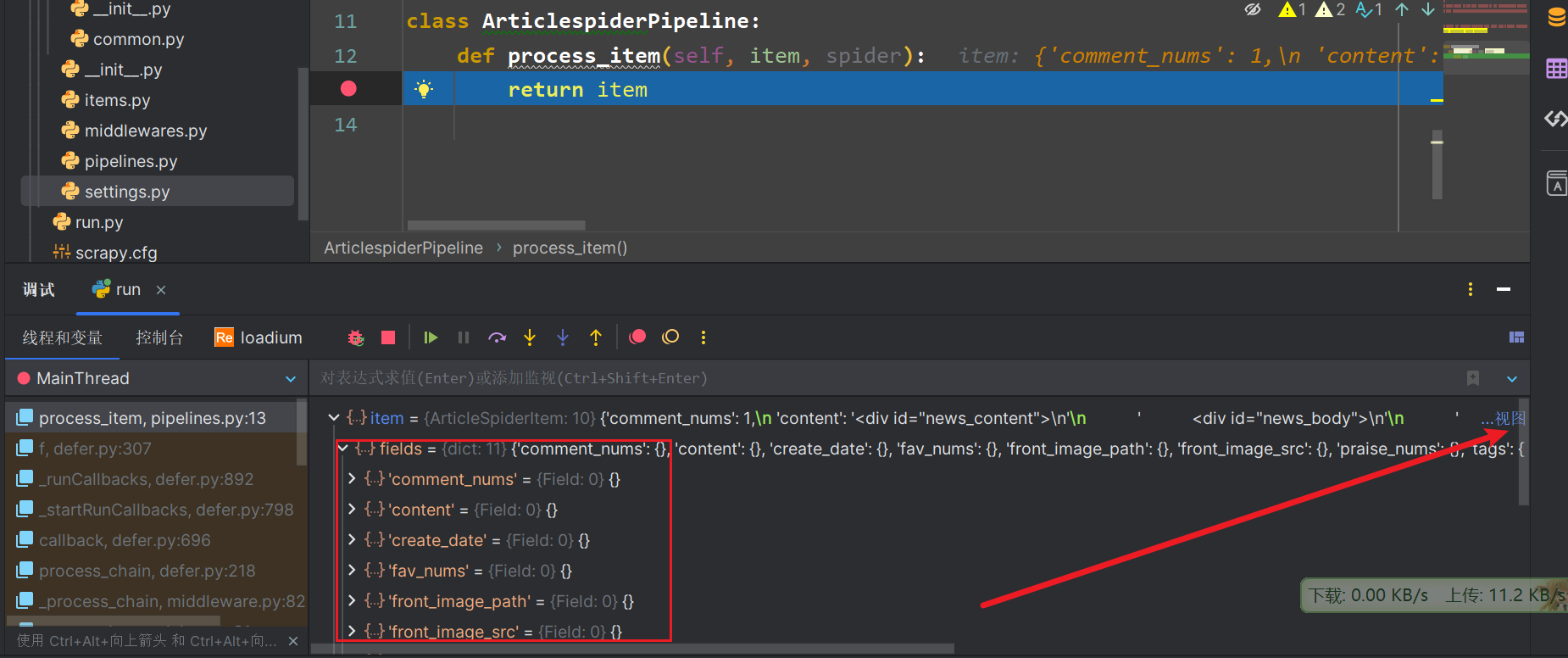Resume program with green play icon
1568x658 pixels.
click(431, 337)
